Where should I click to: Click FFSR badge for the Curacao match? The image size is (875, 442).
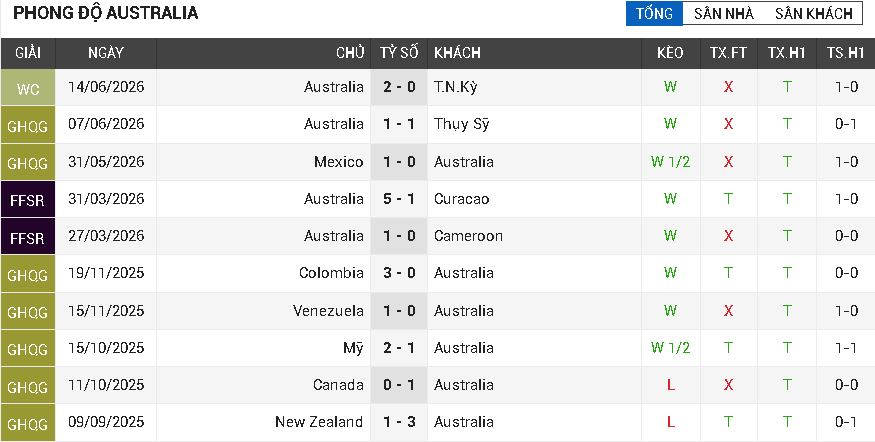pos(28,199)
